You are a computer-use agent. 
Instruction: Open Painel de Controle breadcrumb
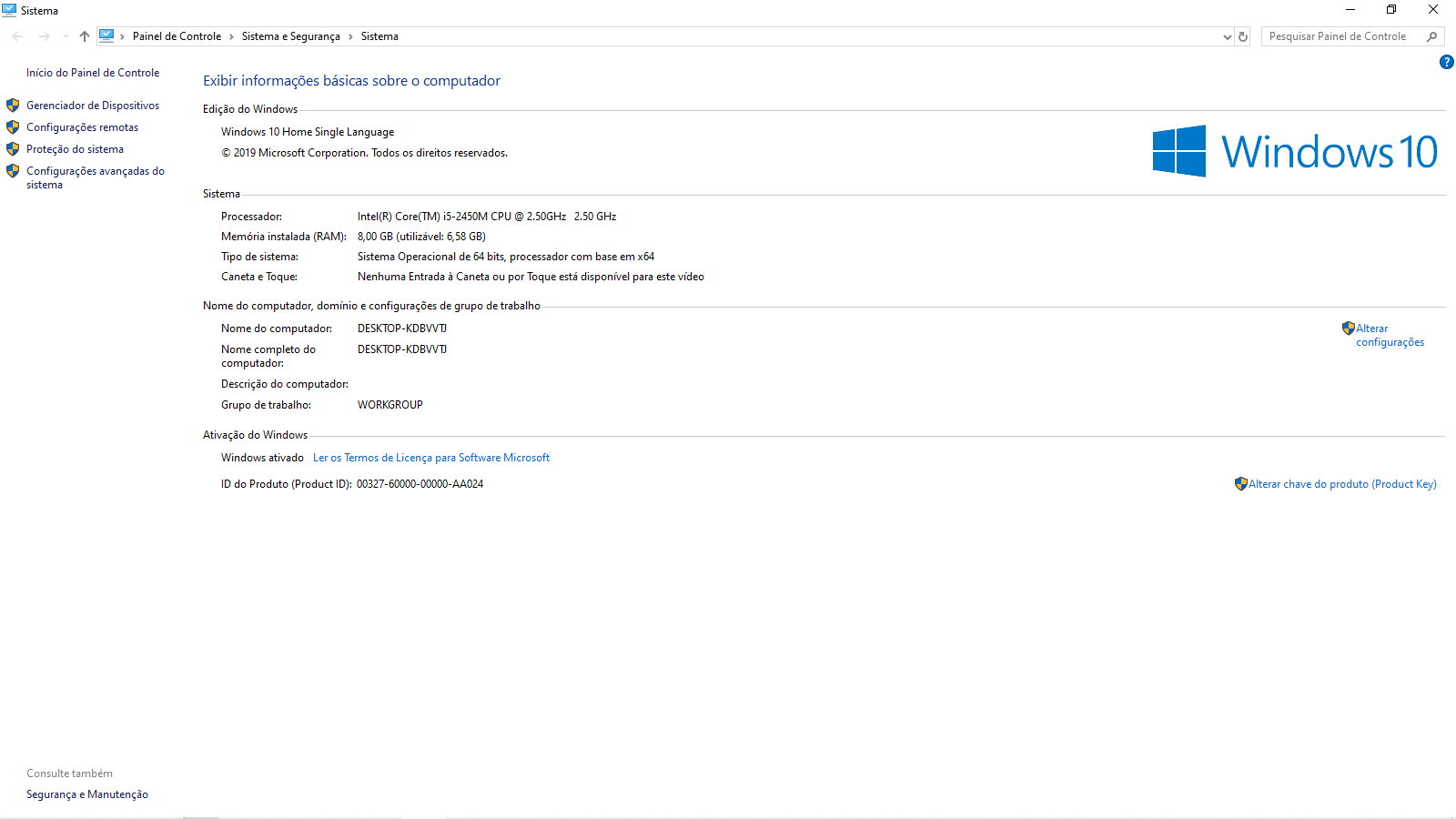coord(177,36)
